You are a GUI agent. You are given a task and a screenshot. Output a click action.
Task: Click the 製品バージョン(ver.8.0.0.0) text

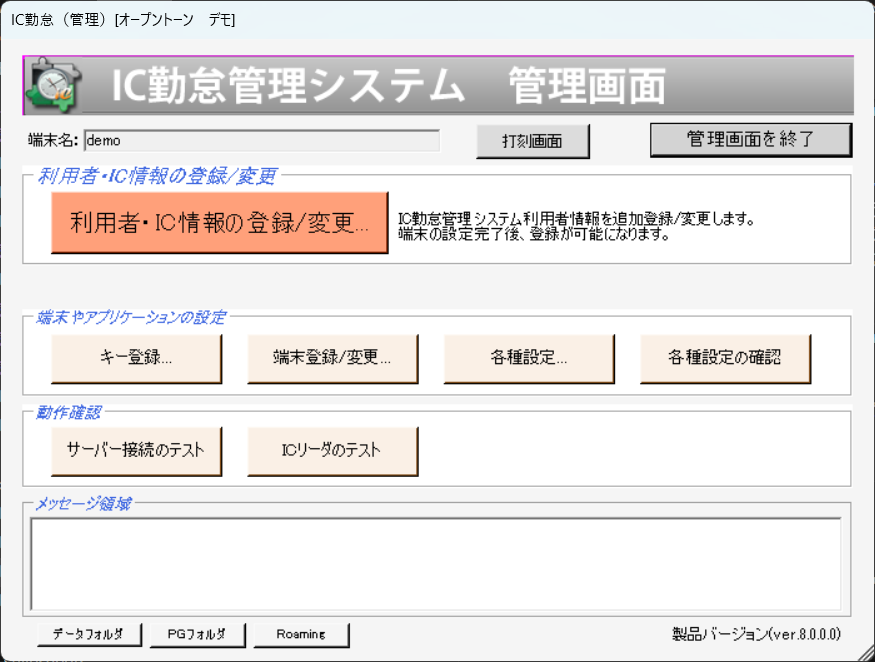tap(756, 634)
